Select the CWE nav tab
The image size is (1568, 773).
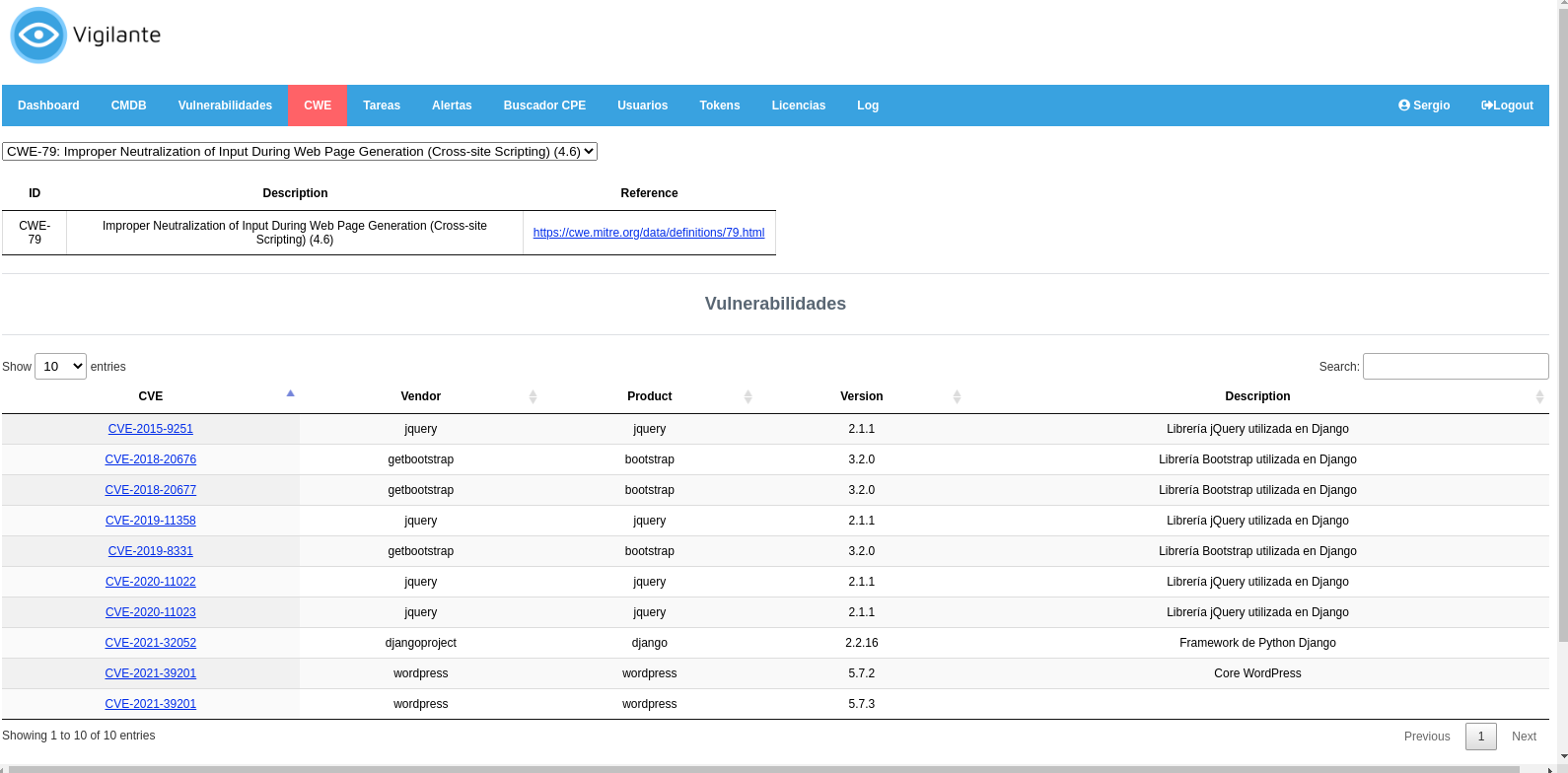[x=318, y=105]
